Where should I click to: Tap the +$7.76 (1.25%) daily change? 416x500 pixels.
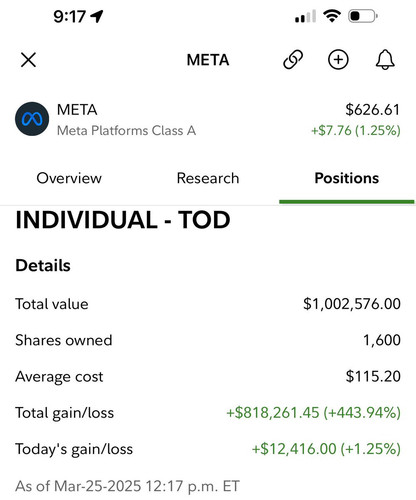[x=356, y=130]
